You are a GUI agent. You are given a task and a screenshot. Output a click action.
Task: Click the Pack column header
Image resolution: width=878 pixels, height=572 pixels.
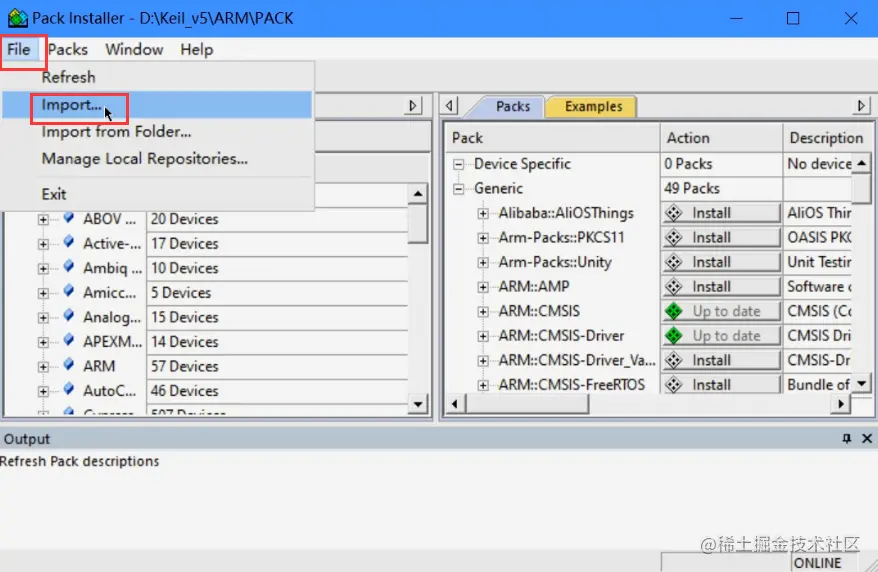[553, 138]
